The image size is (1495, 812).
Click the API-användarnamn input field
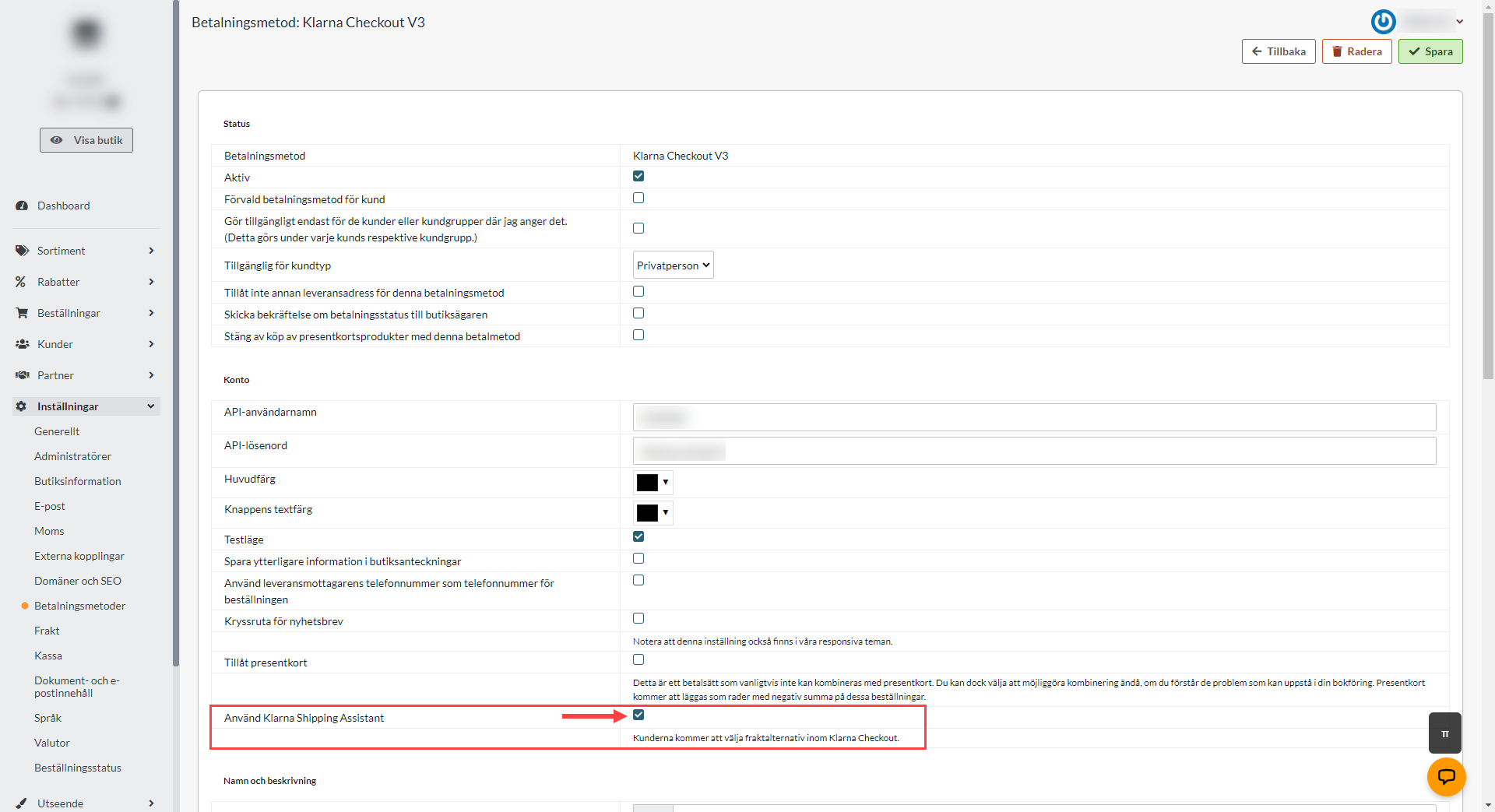point(1034,417)
